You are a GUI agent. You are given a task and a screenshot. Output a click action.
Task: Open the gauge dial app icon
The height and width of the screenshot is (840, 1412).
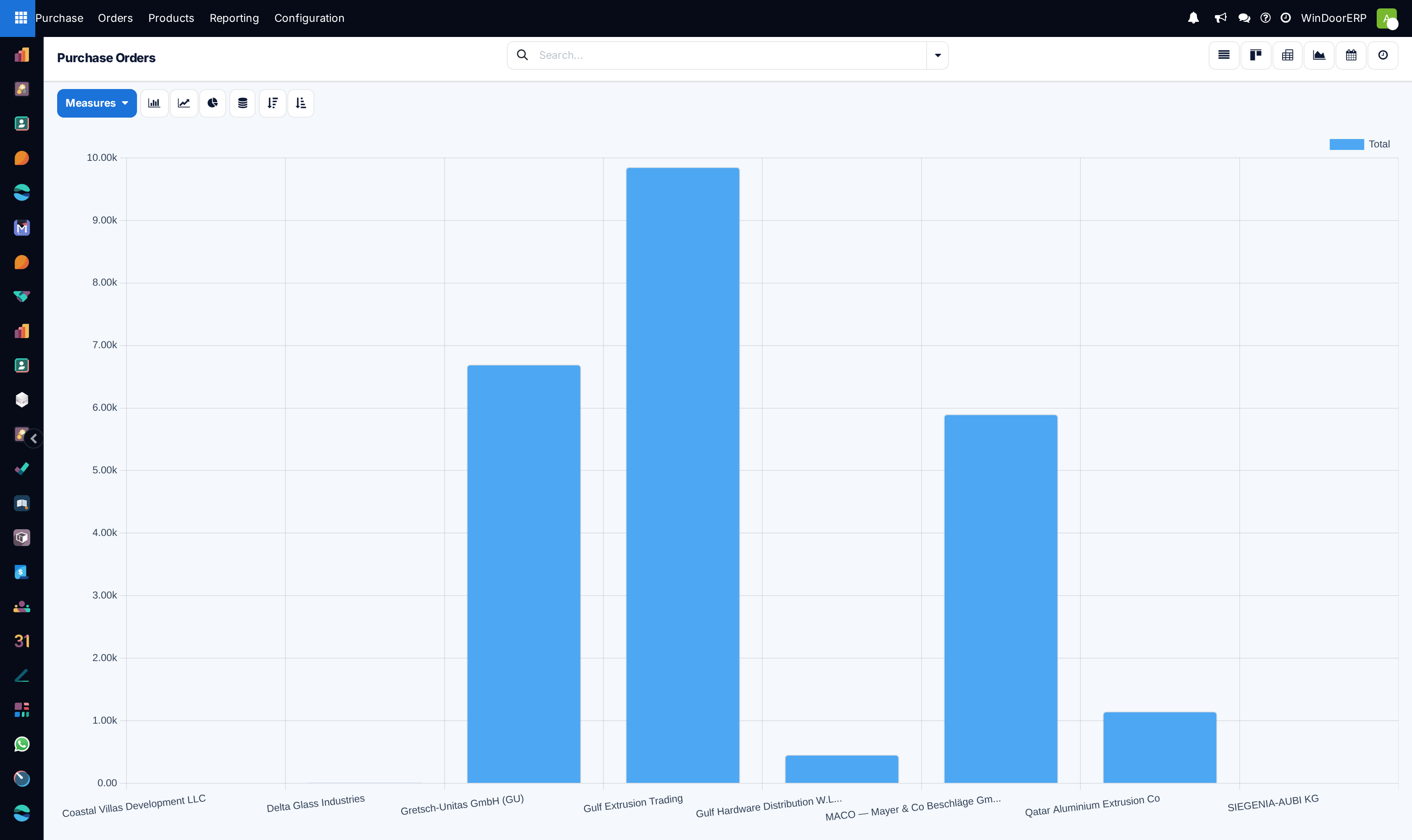[x=21, y=779]
